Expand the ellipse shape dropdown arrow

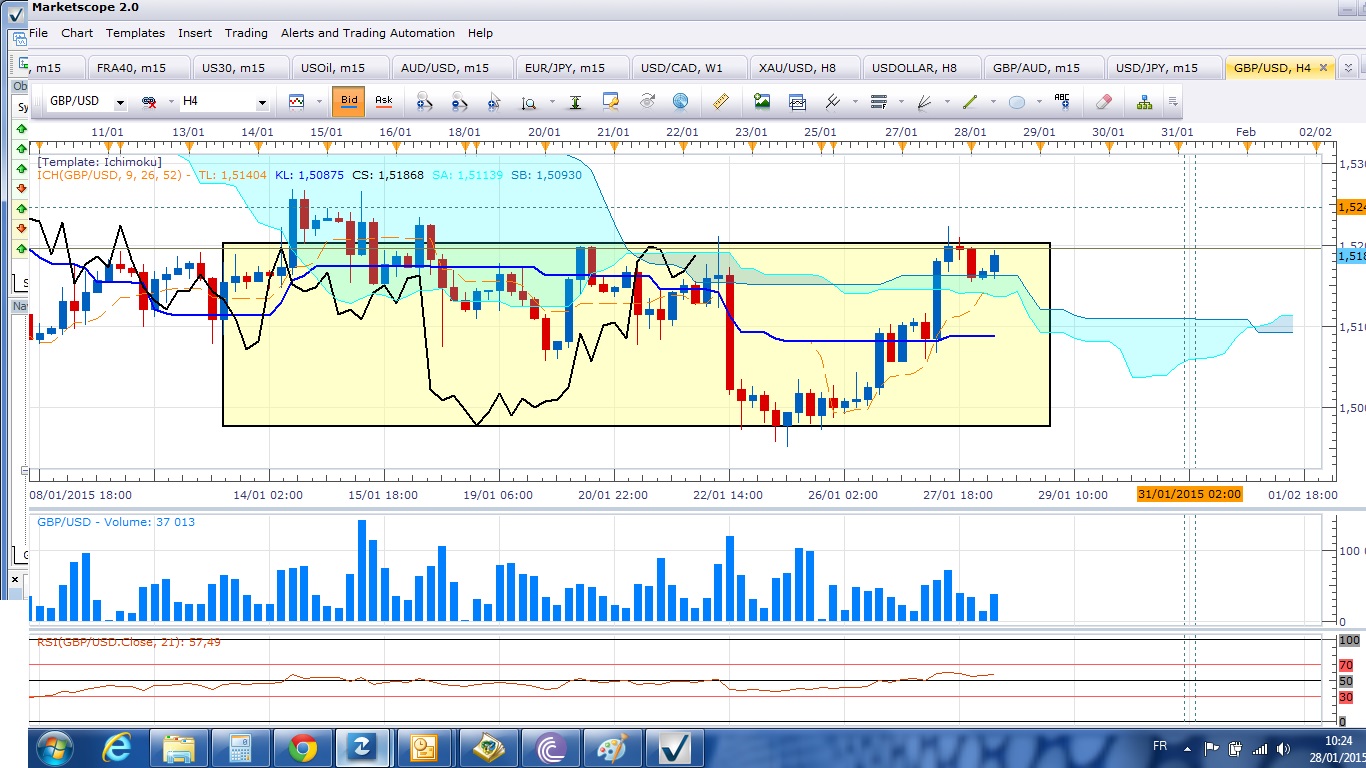pos(1039,102)
